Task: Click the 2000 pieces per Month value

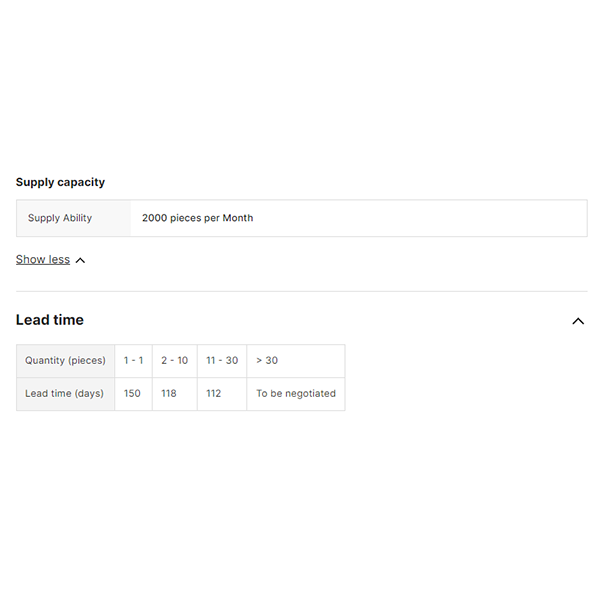Action: [197, 218]
